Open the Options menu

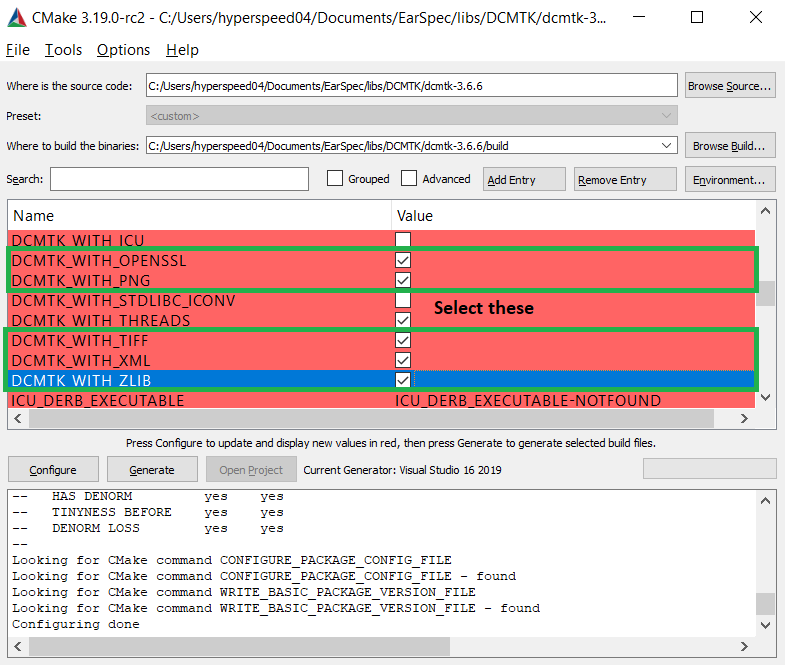[x=123, y=50]
